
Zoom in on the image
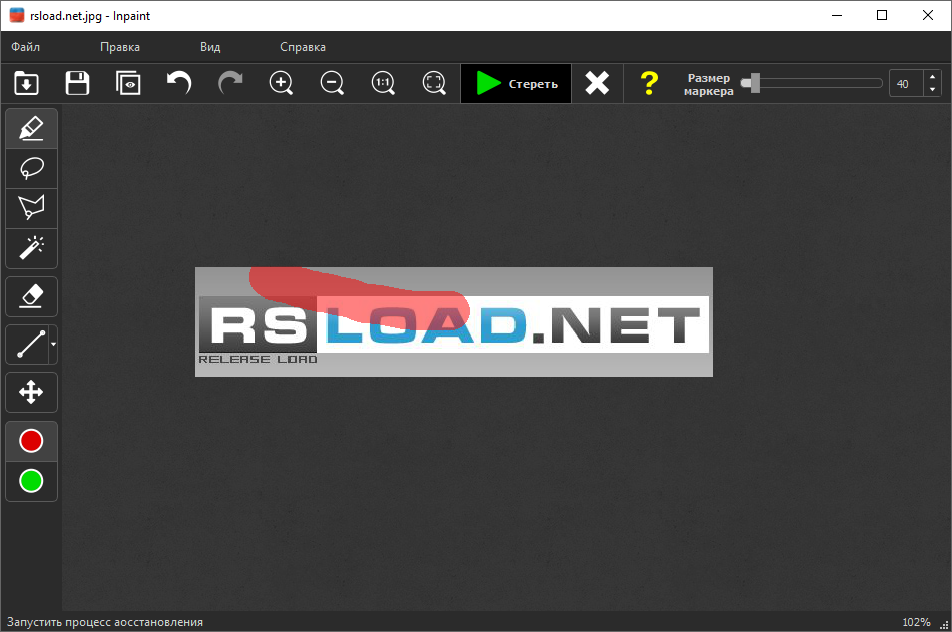(x=281, y=83)
